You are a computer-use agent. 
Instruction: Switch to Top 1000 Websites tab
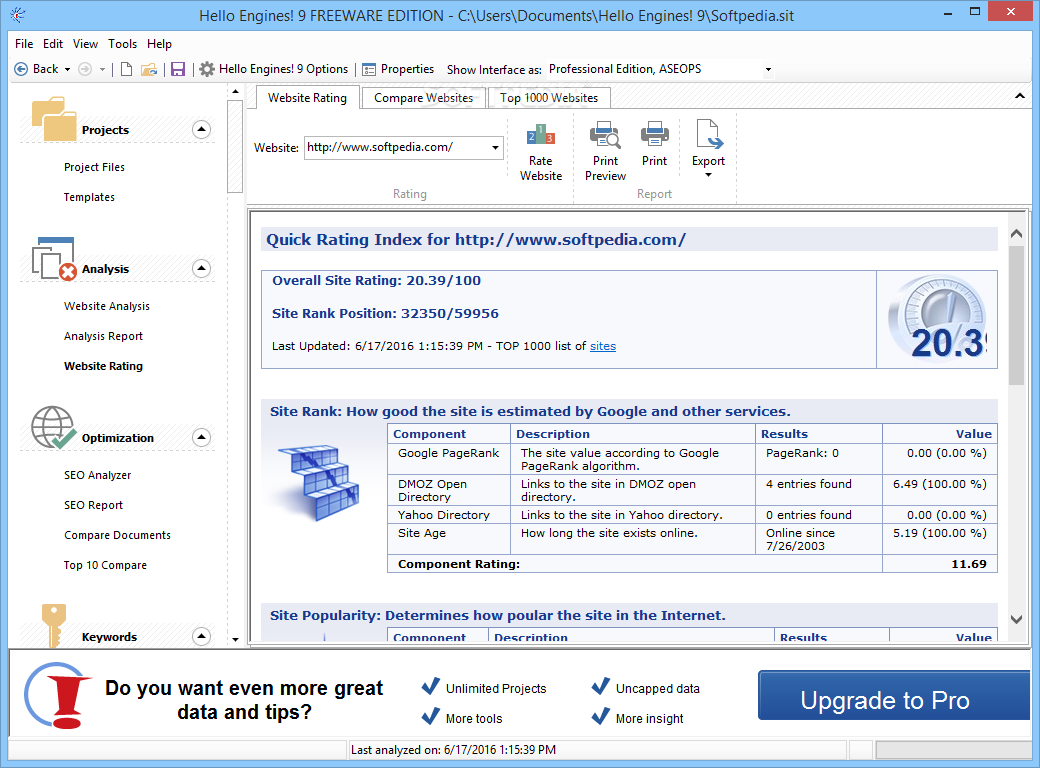(549, 97)
